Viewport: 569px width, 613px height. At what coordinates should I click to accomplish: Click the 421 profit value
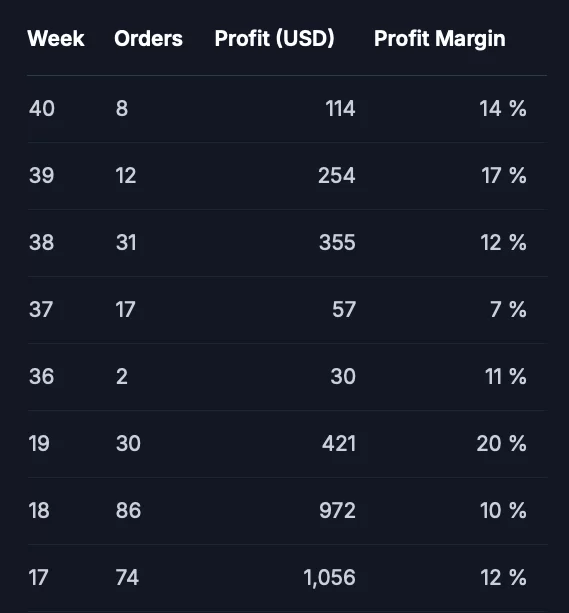(339, 443)
